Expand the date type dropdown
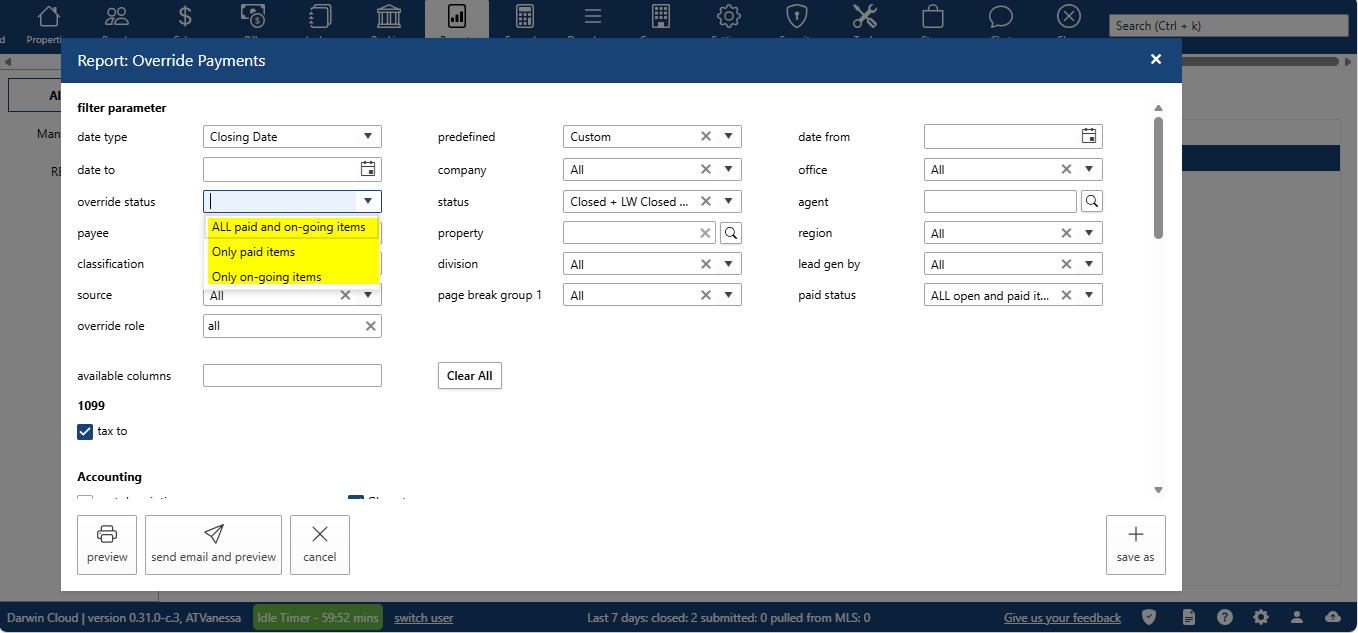The width and height of the screenshot is (1358, 633). click(x=368, y=137)
